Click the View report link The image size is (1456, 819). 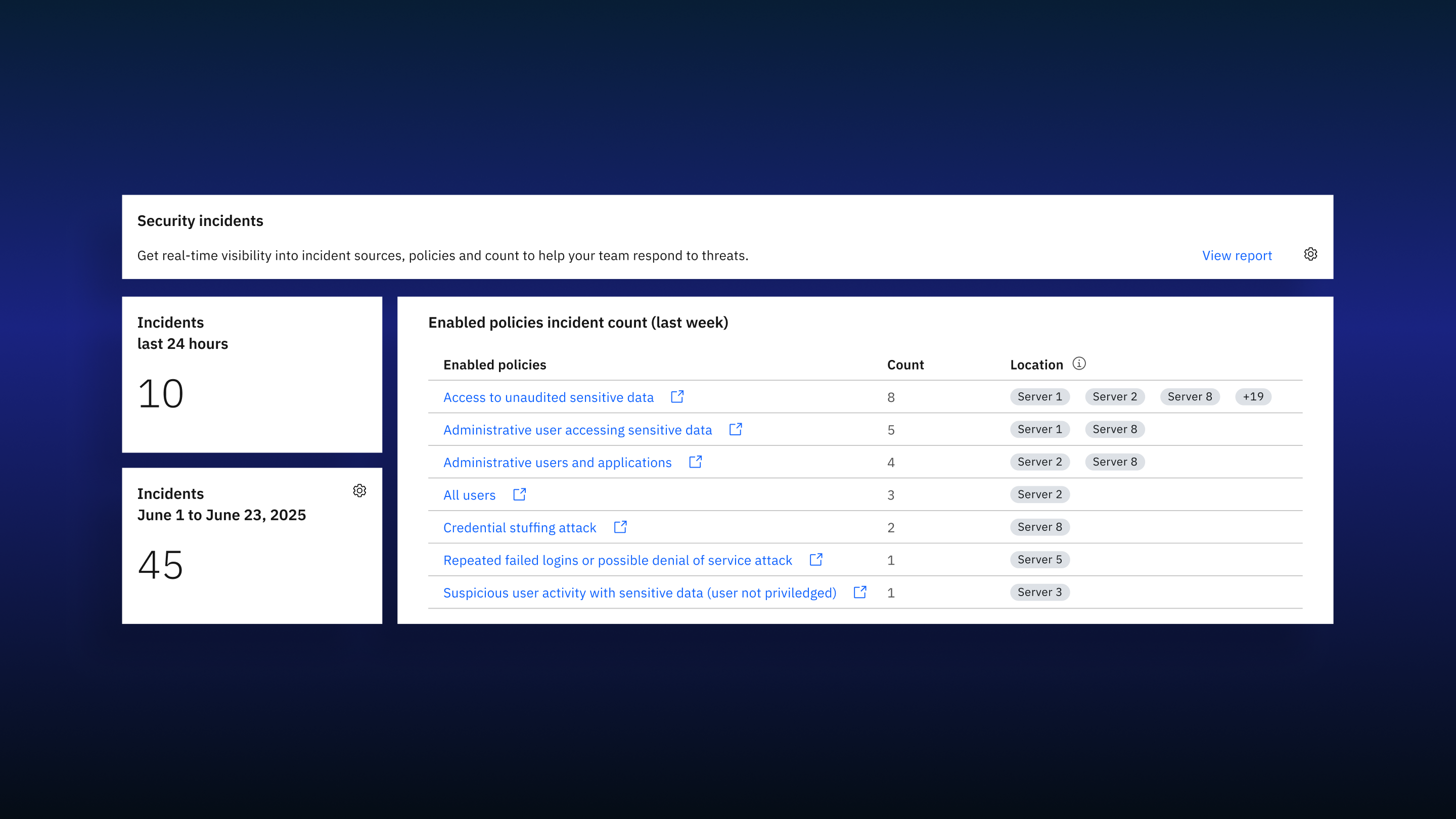(x=1237, y=255)
